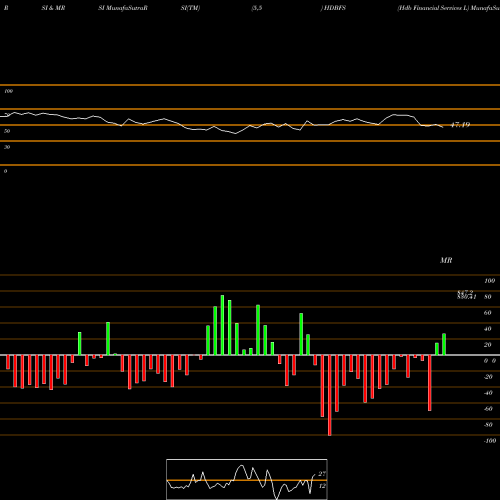Click the '(Hdb Financial Services L)' title text
The height and width of the screenshot is (500, 500).
coord(433,8)
